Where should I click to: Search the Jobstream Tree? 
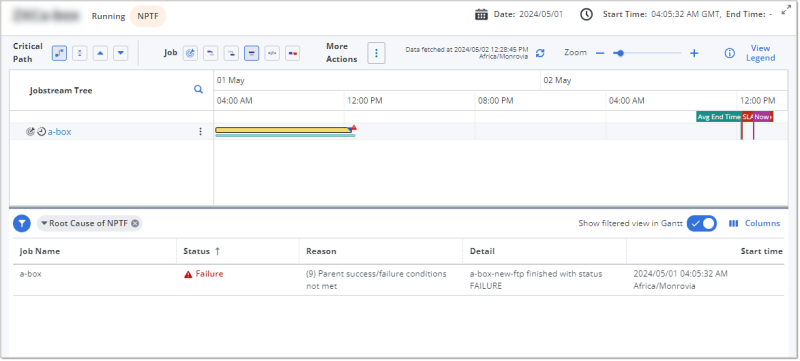[x=198, y=90]
